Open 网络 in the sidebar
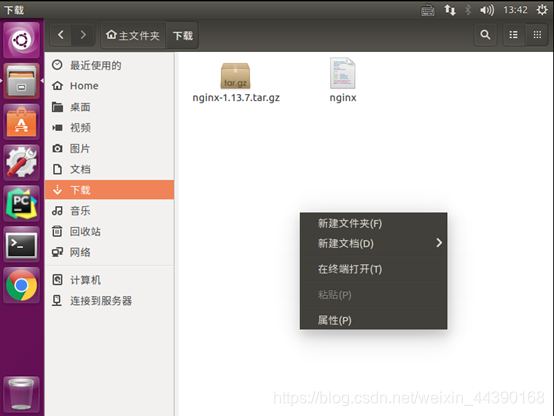This screenshot has height=416, width=554. pos(110,252)
